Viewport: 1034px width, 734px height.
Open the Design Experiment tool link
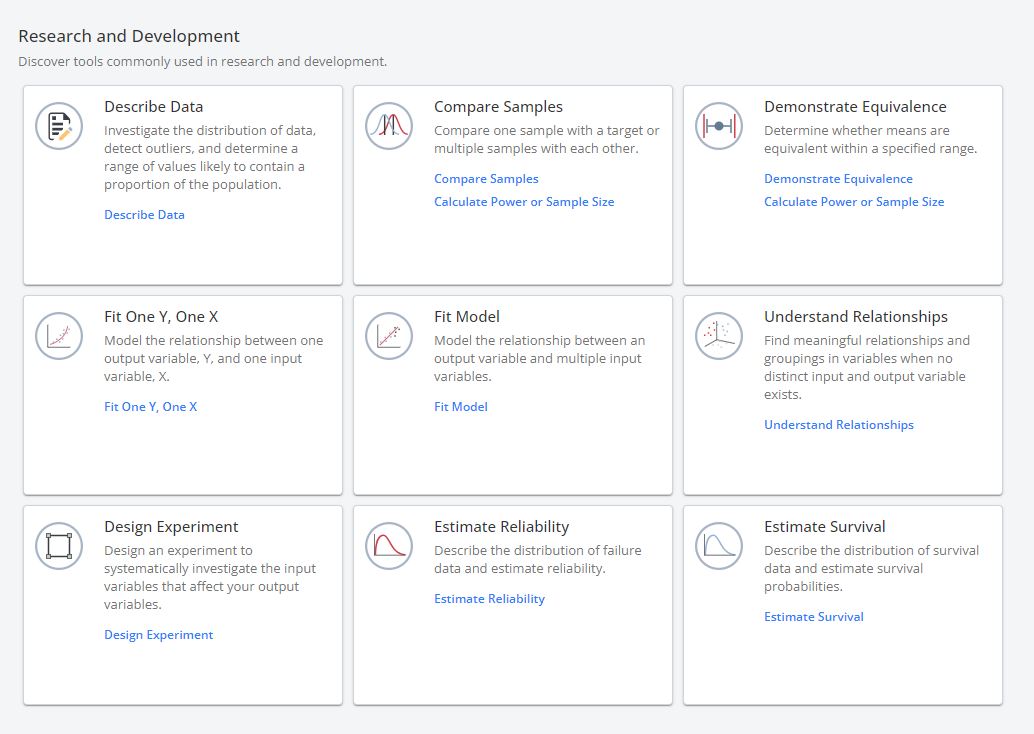[158, 634]
